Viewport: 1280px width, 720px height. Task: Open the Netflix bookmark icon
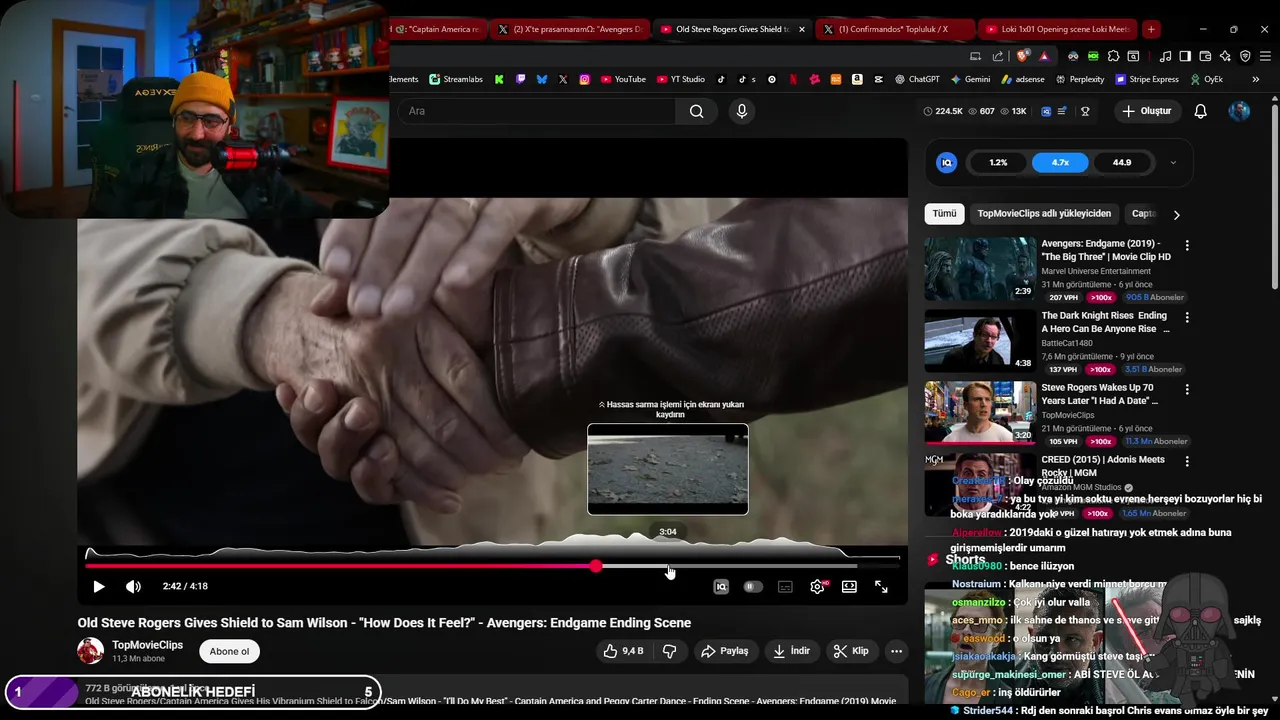click(793, 79)
